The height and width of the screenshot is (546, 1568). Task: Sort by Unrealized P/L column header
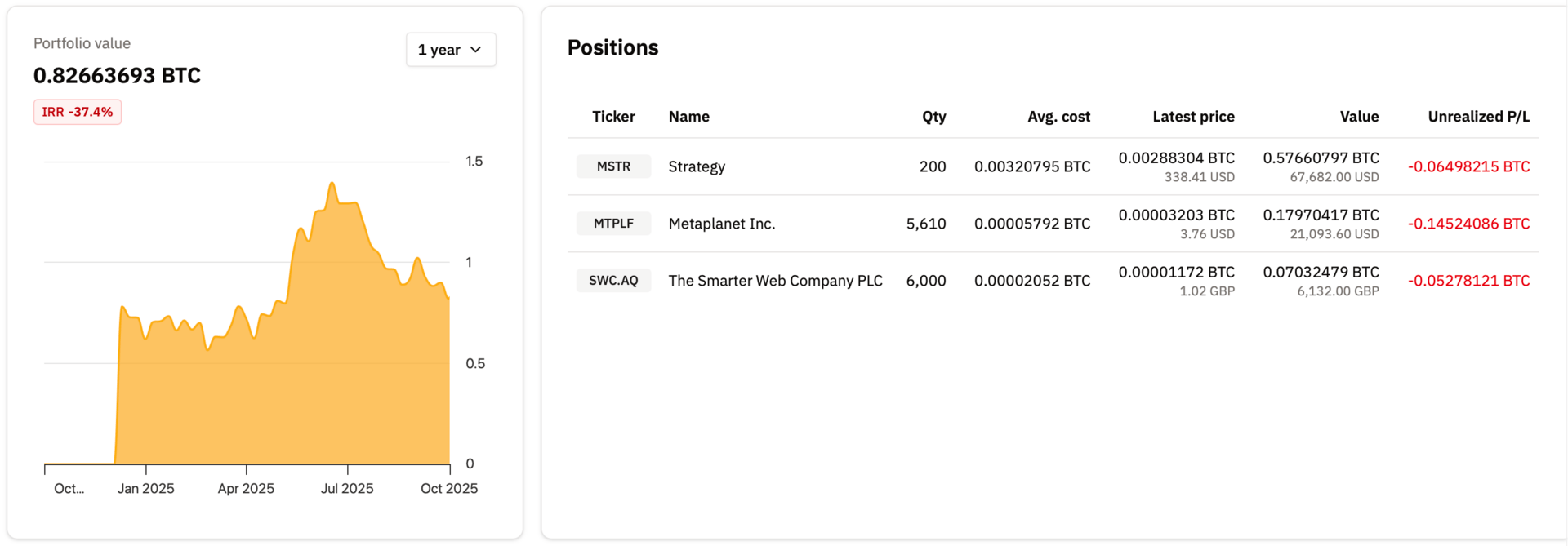click(1478, 117)
